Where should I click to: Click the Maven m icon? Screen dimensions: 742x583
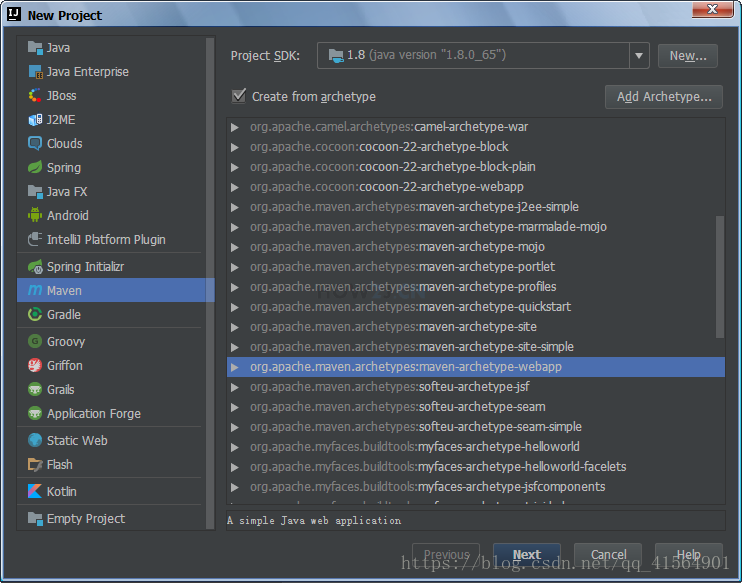(35, 290)
